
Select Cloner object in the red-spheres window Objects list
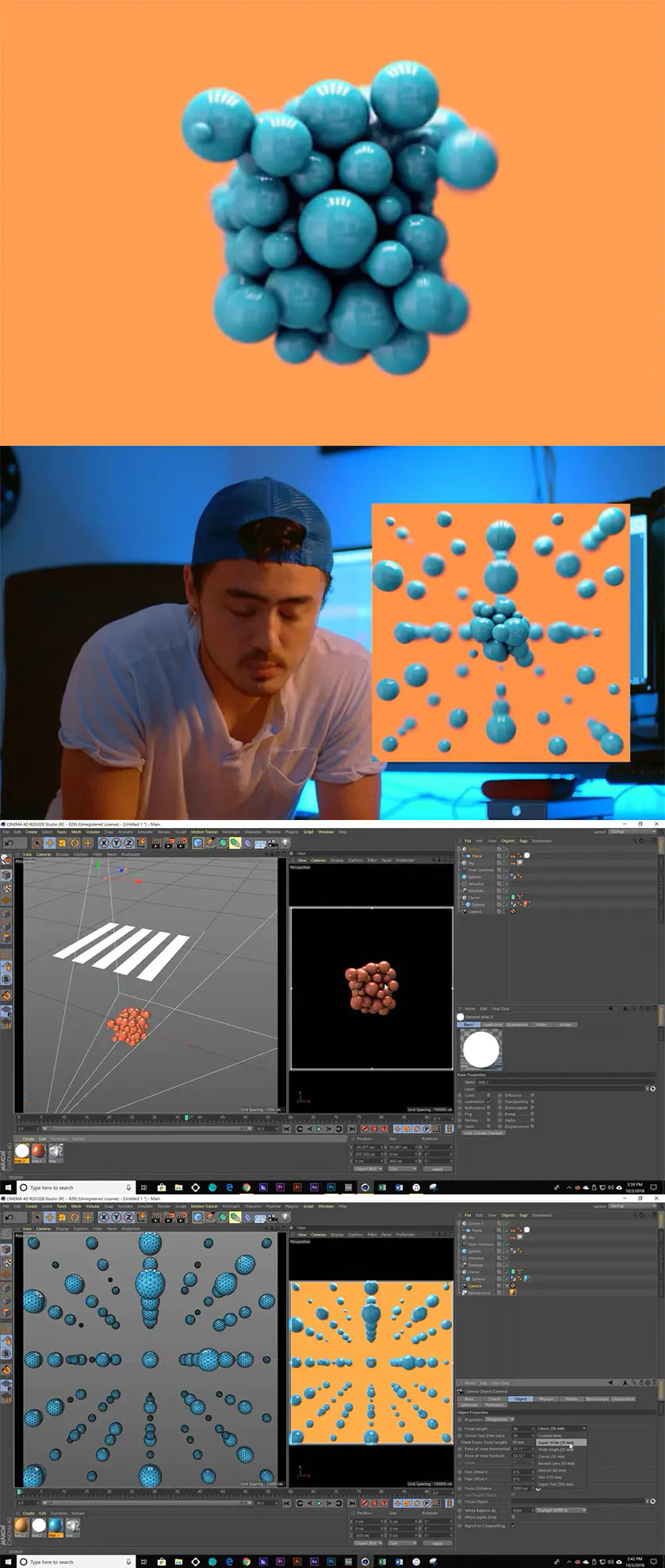click(474, 897)
